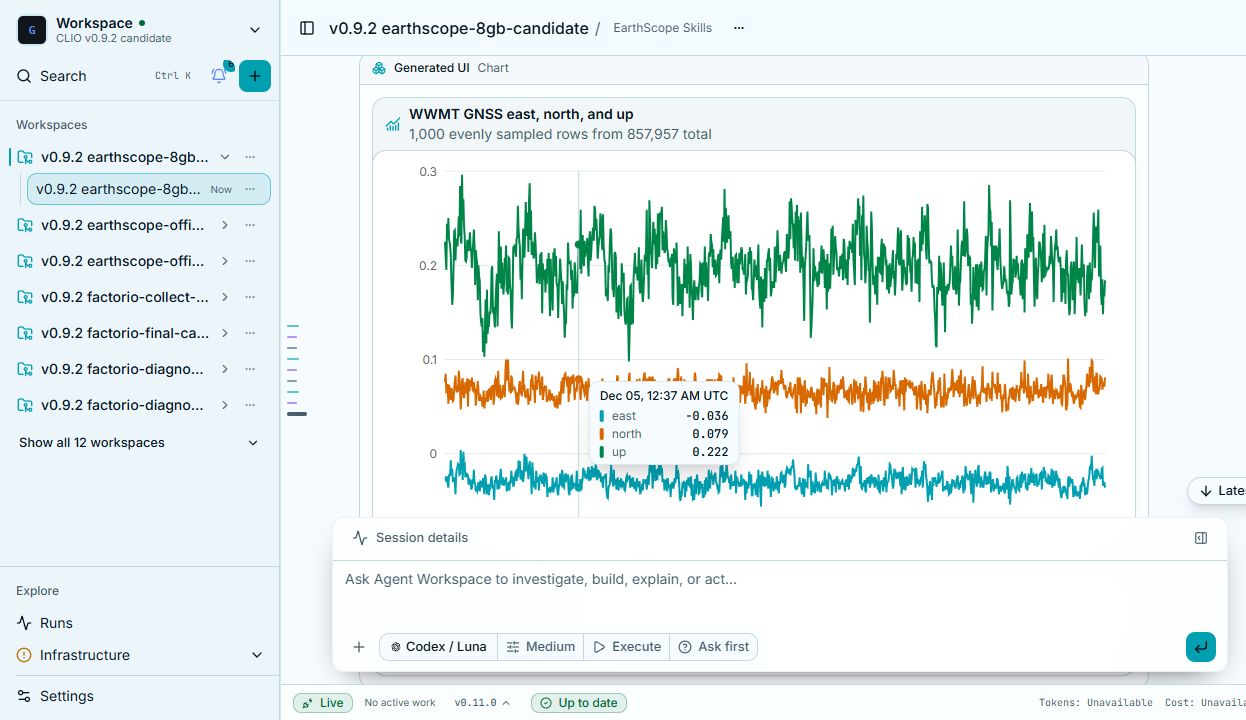Expand the v0.9.2 factorio-collect workspace
1246x720 pixels.
point(225,297)
